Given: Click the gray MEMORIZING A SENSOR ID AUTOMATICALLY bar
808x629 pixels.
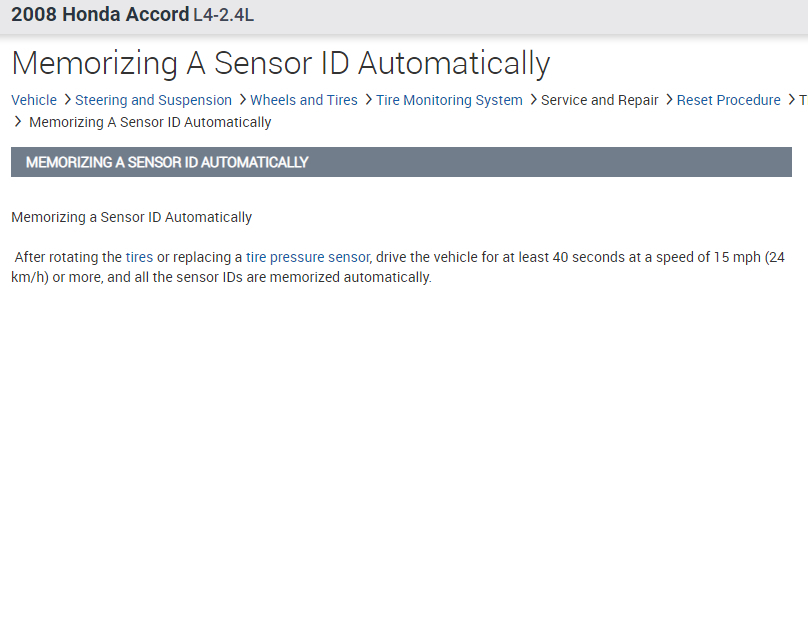Looking at the screenshot, I should (x=401, y=162).
